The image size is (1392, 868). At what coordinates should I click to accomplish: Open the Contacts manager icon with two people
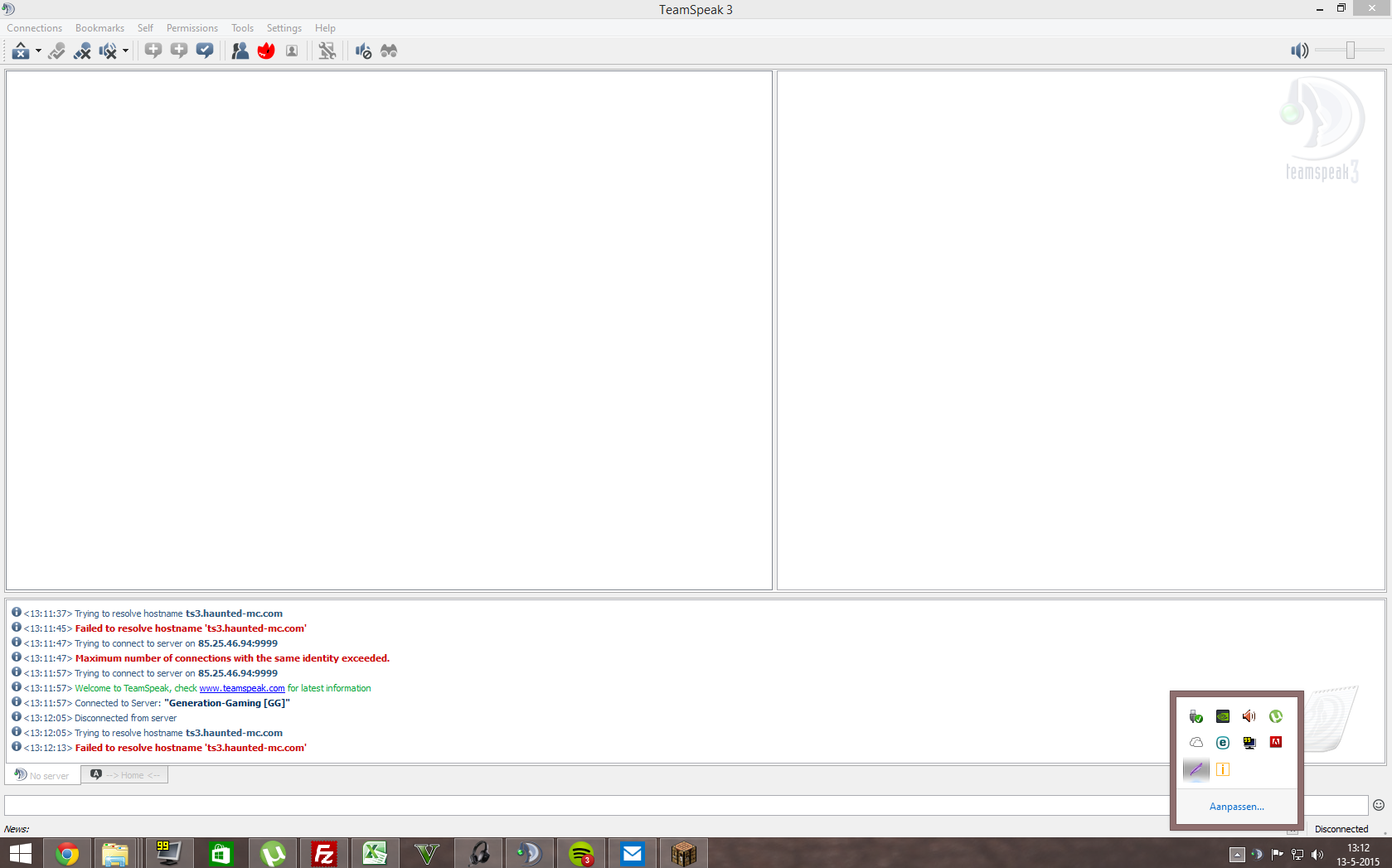240,51
